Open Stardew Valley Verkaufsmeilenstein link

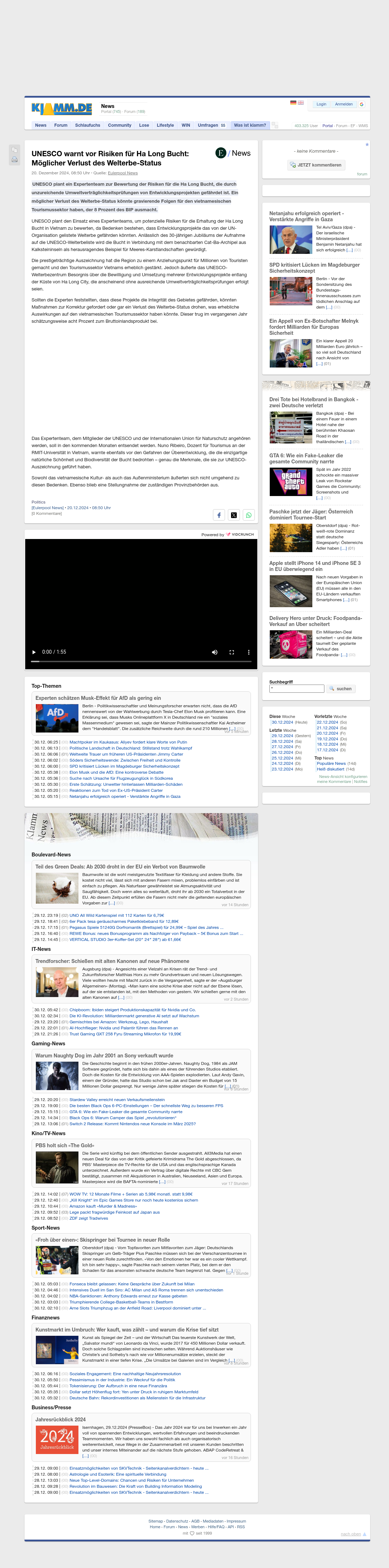[117, 1100]
